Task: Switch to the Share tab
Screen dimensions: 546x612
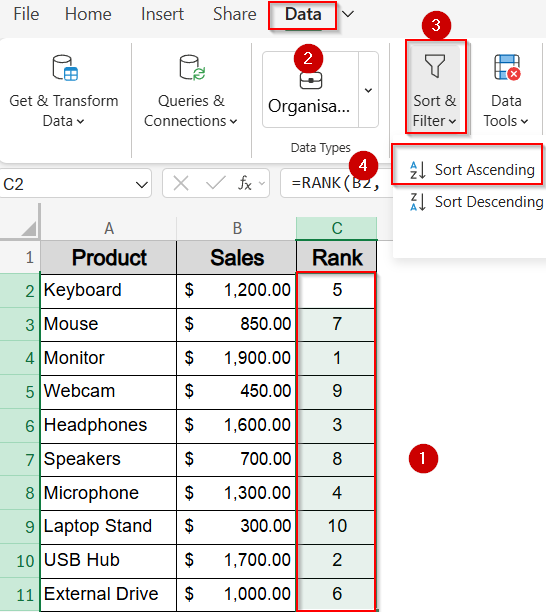Action: [x=235, y=14]
